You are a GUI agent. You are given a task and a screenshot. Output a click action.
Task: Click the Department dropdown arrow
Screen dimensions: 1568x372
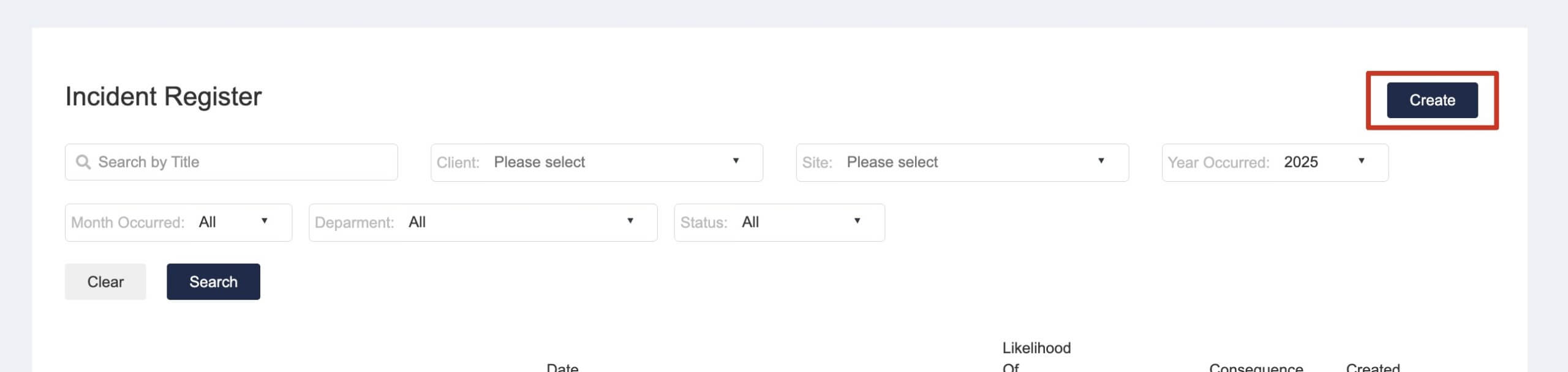(x=630, y=221)
